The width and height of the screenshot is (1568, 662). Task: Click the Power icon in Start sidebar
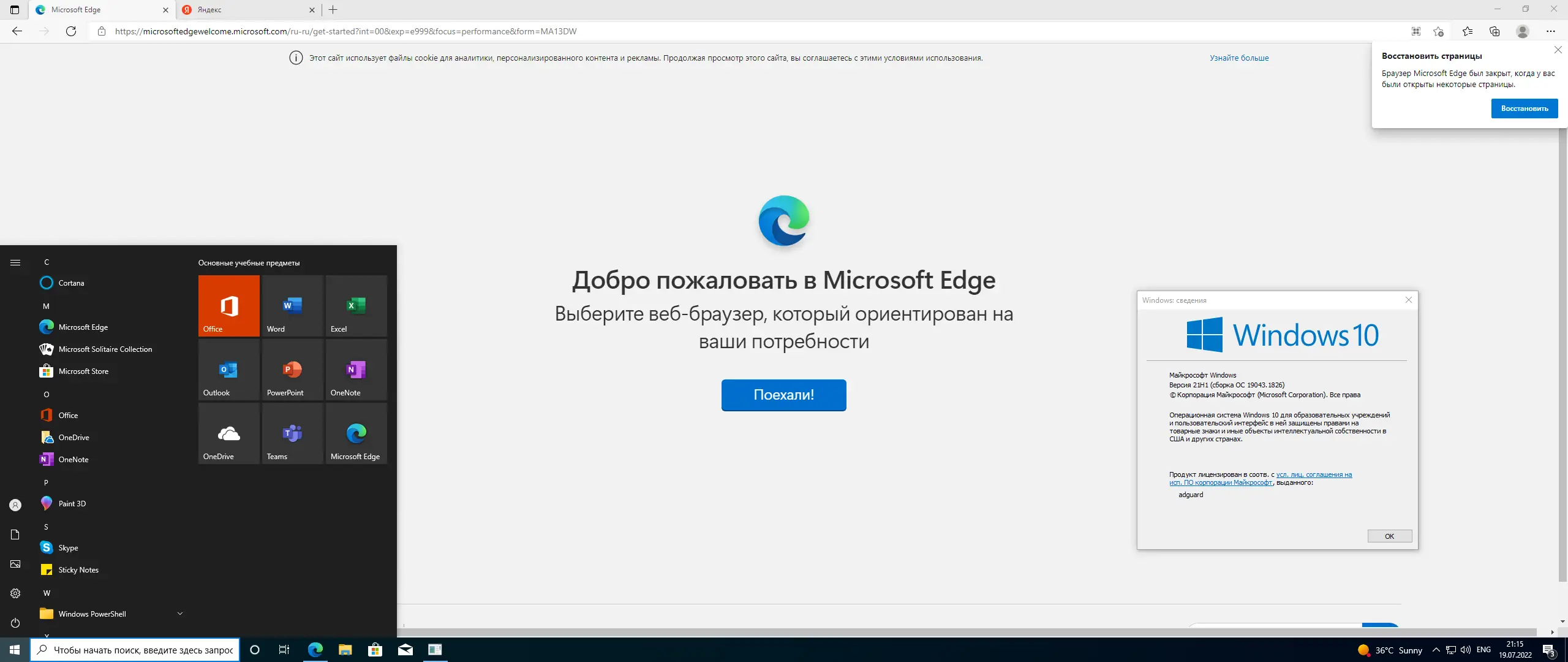click(15, 623)
